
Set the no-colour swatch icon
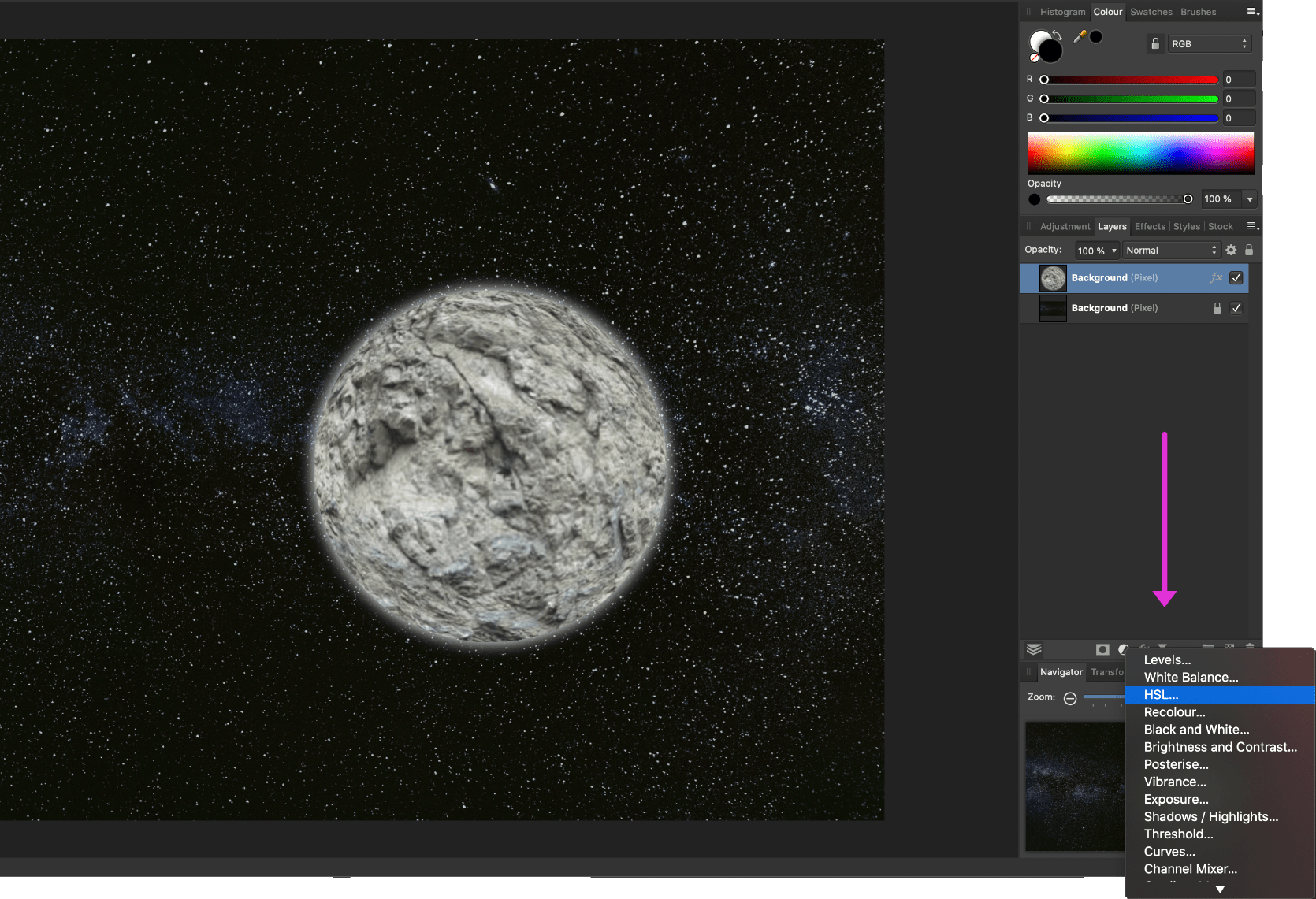tap(1034, 58)
